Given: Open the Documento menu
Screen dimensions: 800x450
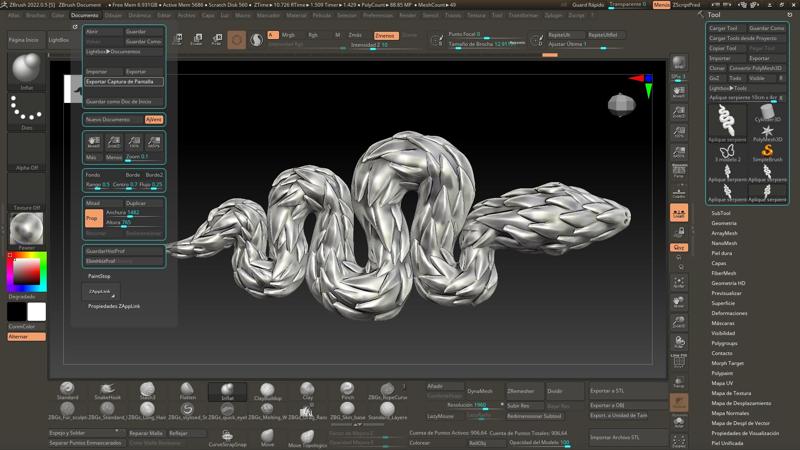Looking at the screenshot, I should click(x=85, y=15).
